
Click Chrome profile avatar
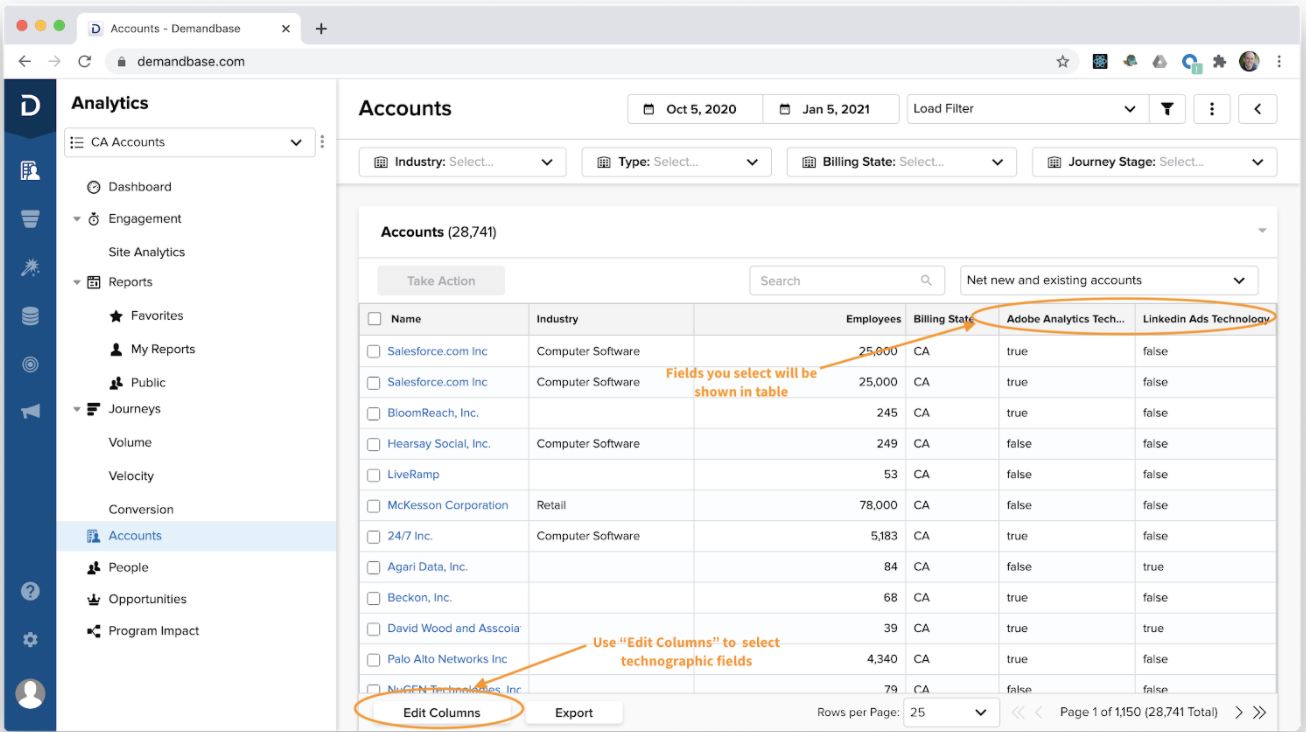click(1249, 61)
